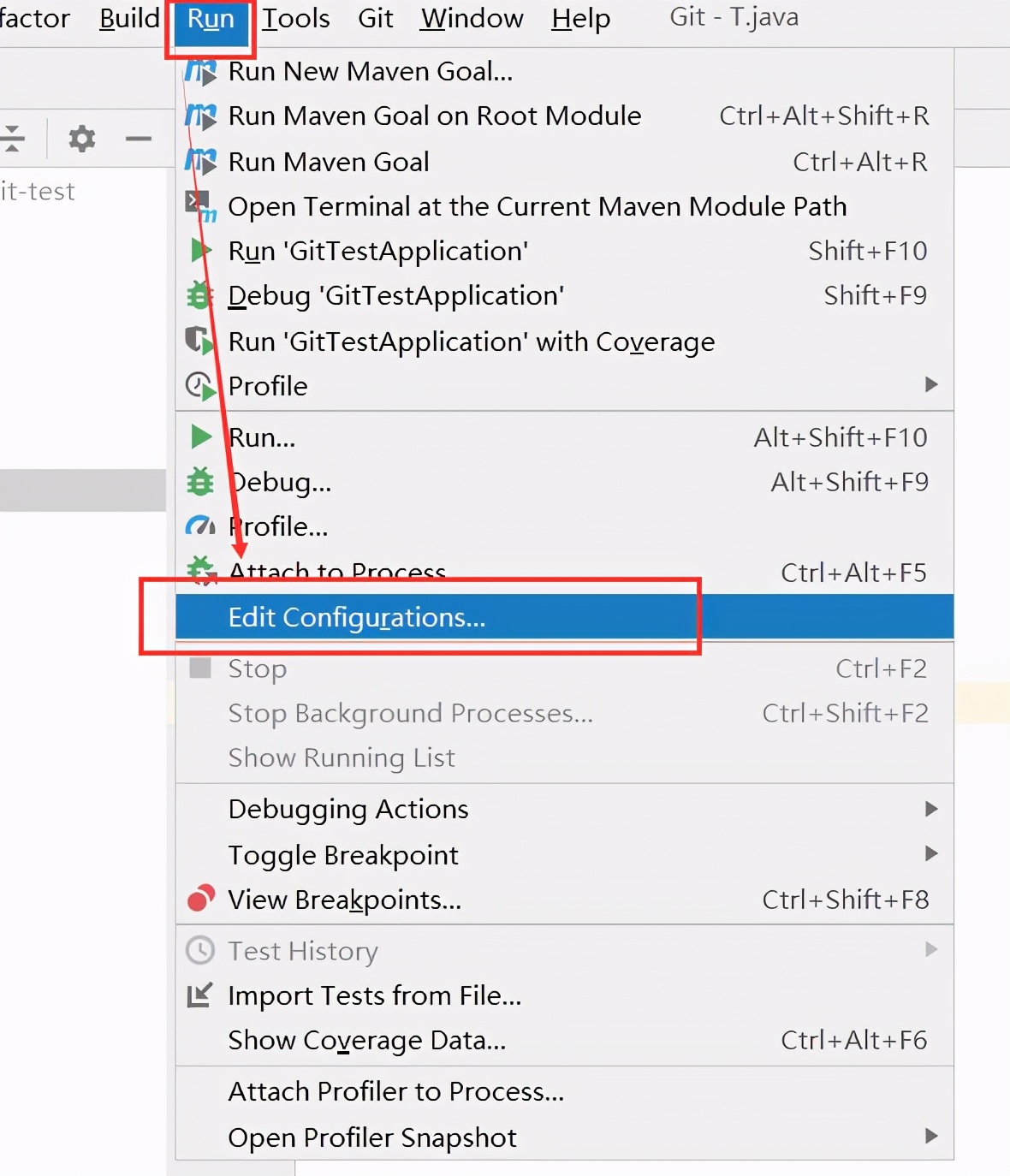Open the Git menu
This screenshot has width=1010, height=1176.
[376, 18]
